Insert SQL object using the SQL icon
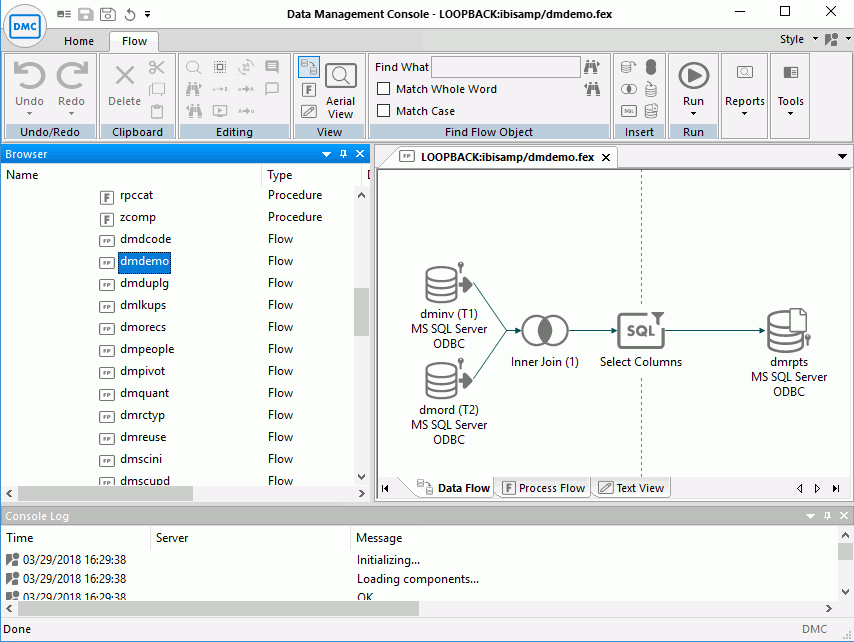854x642 pixels. click(x=629, y=111)
